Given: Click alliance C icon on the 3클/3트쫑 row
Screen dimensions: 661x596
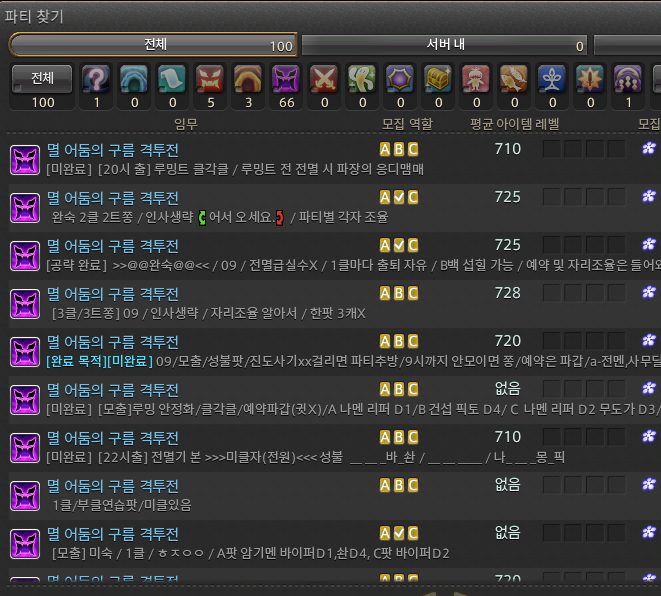Looking at the screenshot, I should click(413, 293).
